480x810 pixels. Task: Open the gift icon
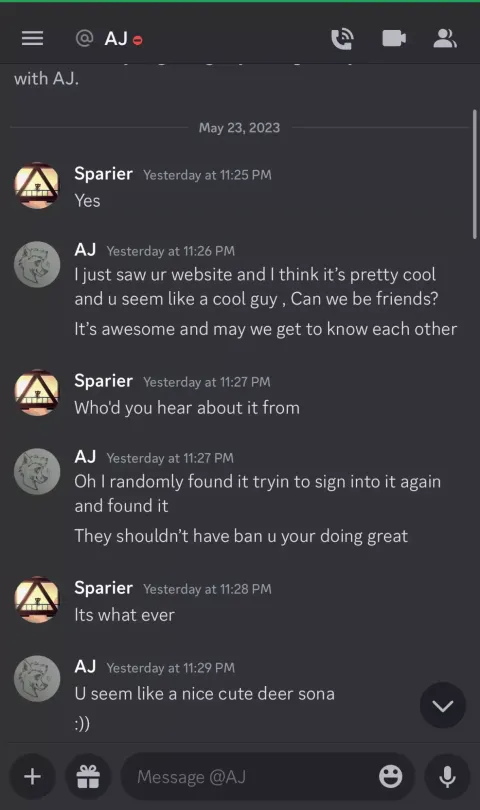88,776
